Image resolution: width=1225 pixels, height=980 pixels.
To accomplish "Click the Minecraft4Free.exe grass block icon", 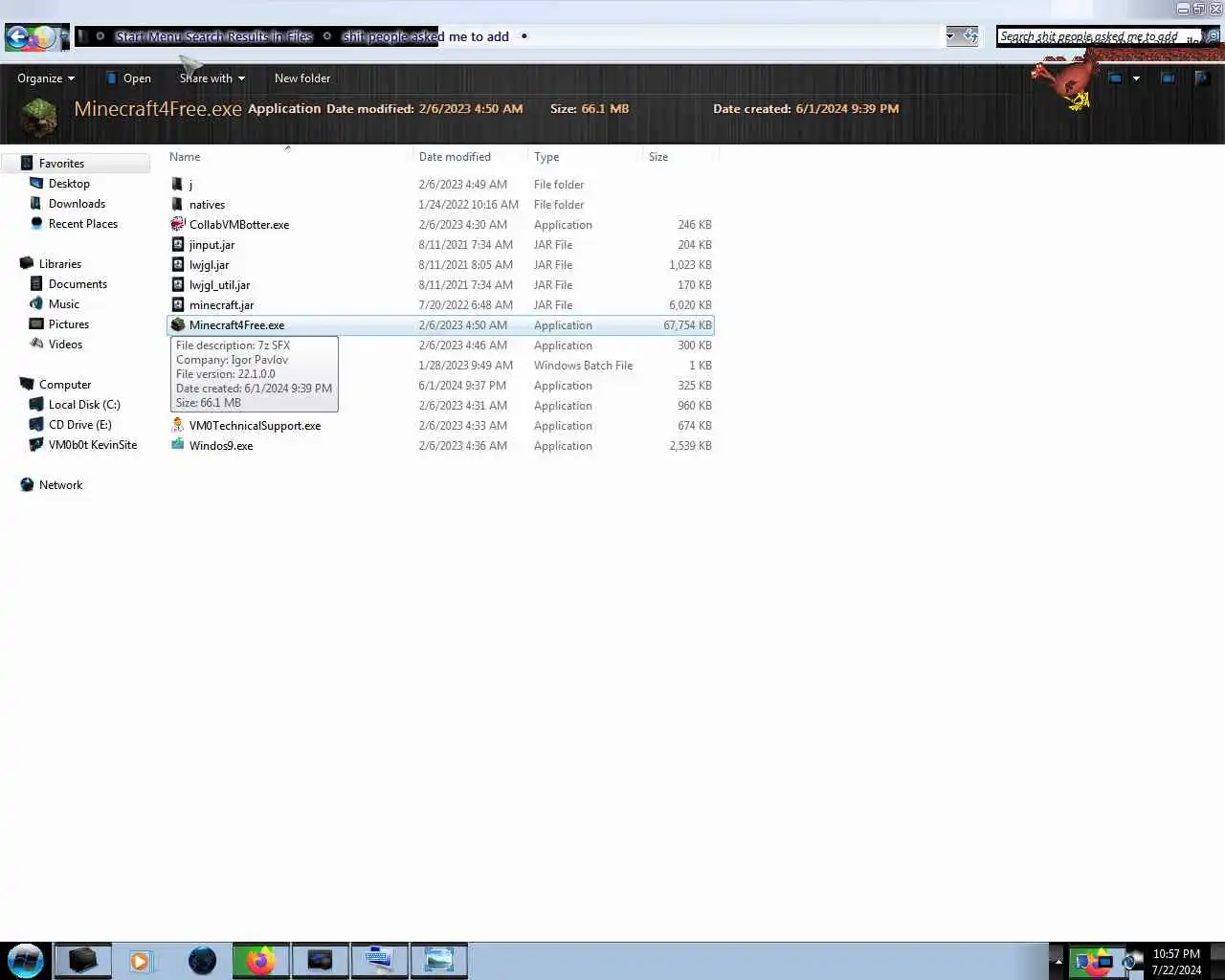I will tap(177, 325).
